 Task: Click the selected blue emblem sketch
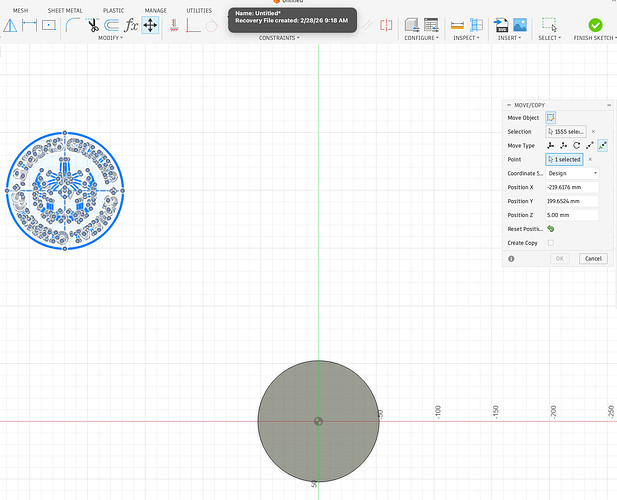coord(65,191)
